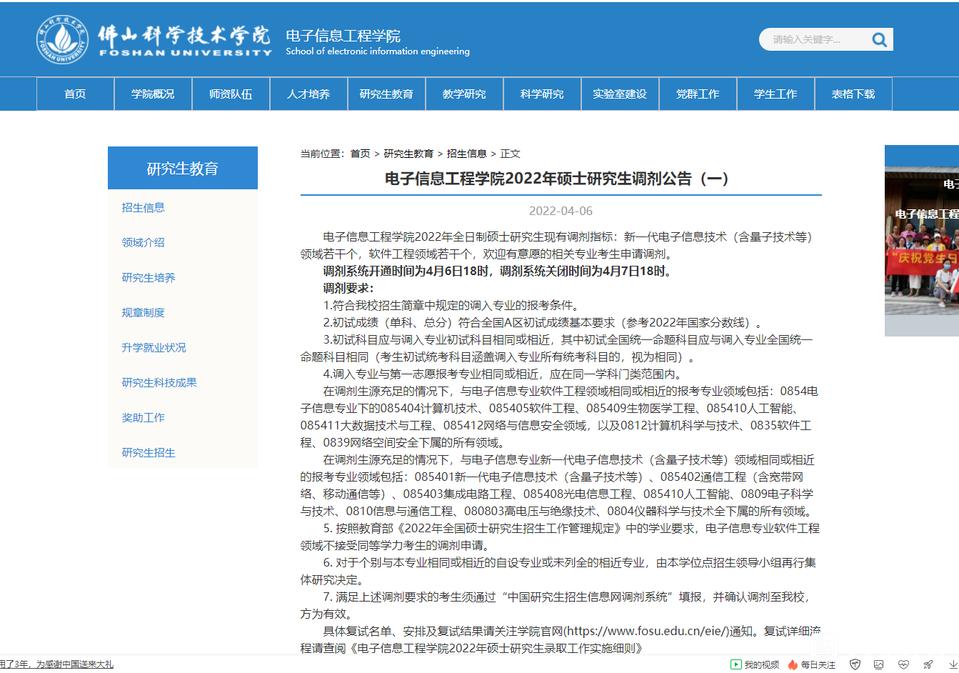Switch to the 首页 navigation tab
Viewport: 959px width, 673px height.
[72, 93]
